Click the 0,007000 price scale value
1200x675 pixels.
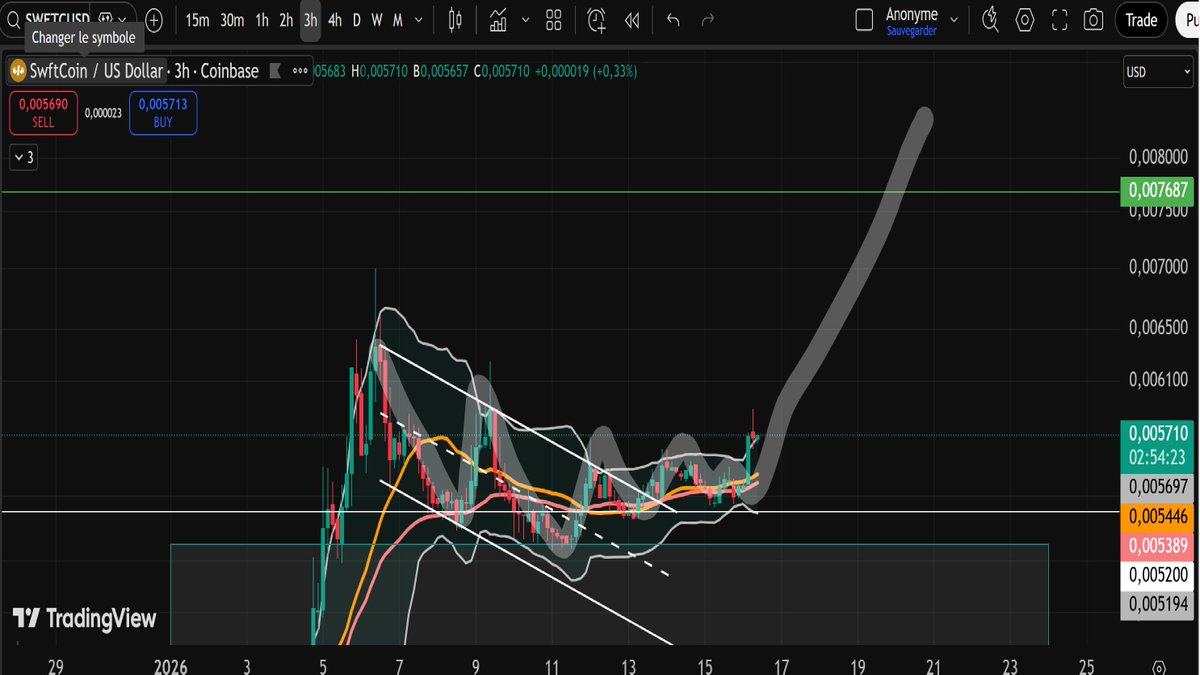pos(1159,267)
